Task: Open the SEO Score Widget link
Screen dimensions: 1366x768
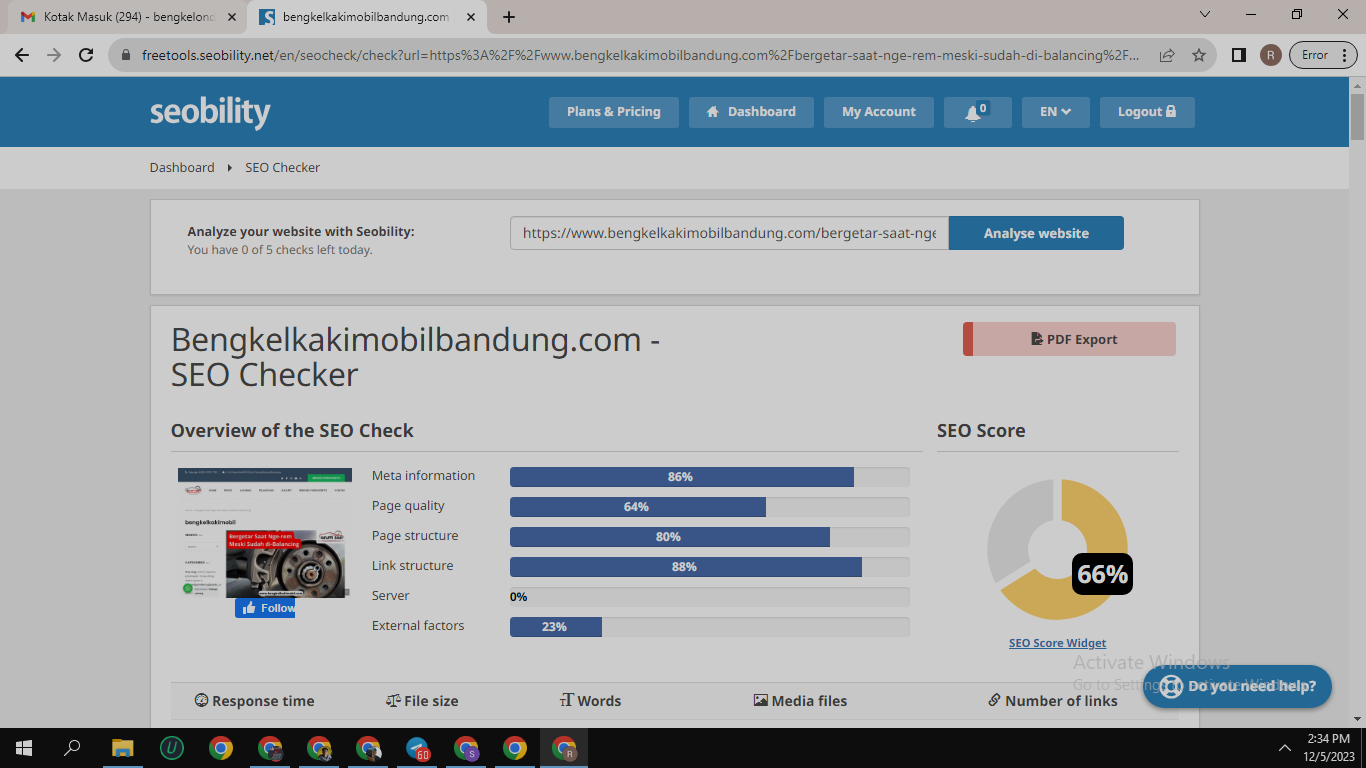Action: point(1058,643)
